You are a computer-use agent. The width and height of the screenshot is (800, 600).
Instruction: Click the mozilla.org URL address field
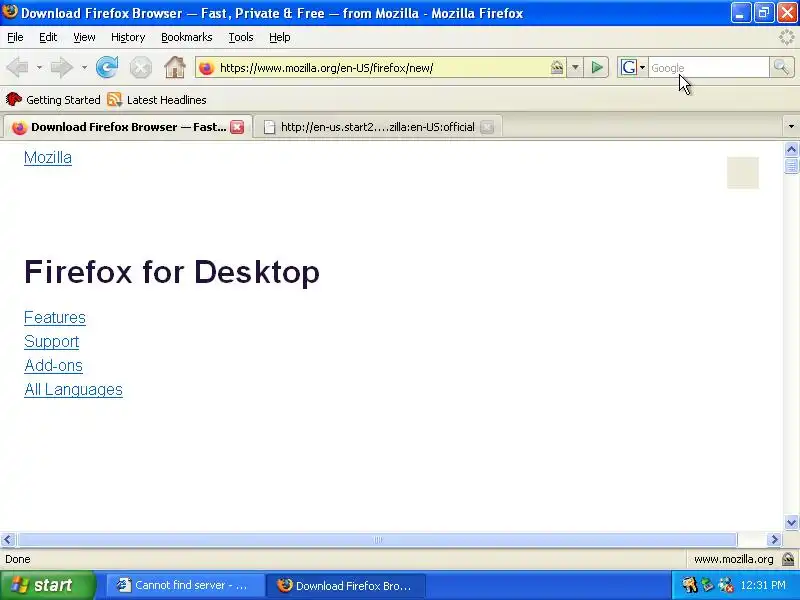tap(382, 68)
